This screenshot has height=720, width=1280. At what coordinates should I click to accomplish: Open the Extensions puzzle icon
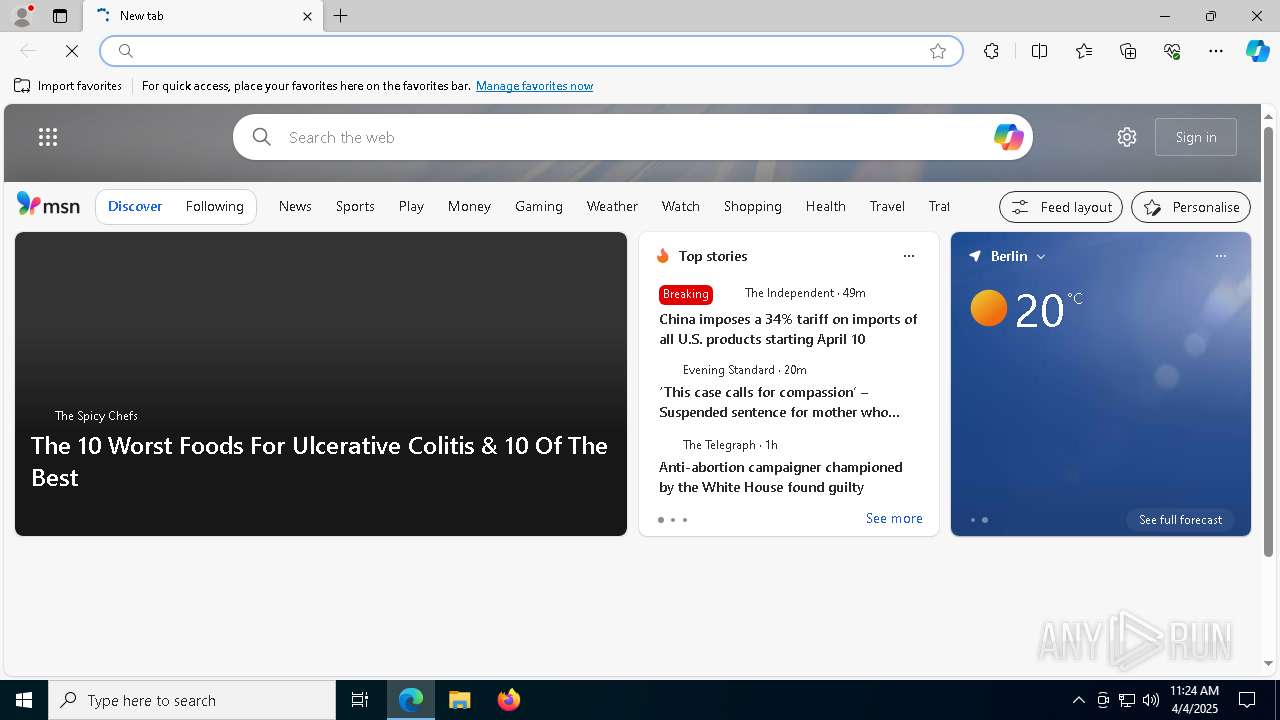point(991,51)
